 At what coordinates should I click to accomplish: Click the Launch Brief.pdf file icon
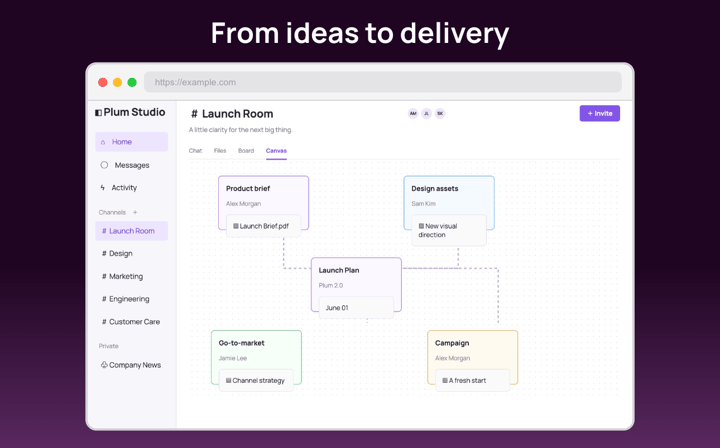236,226
